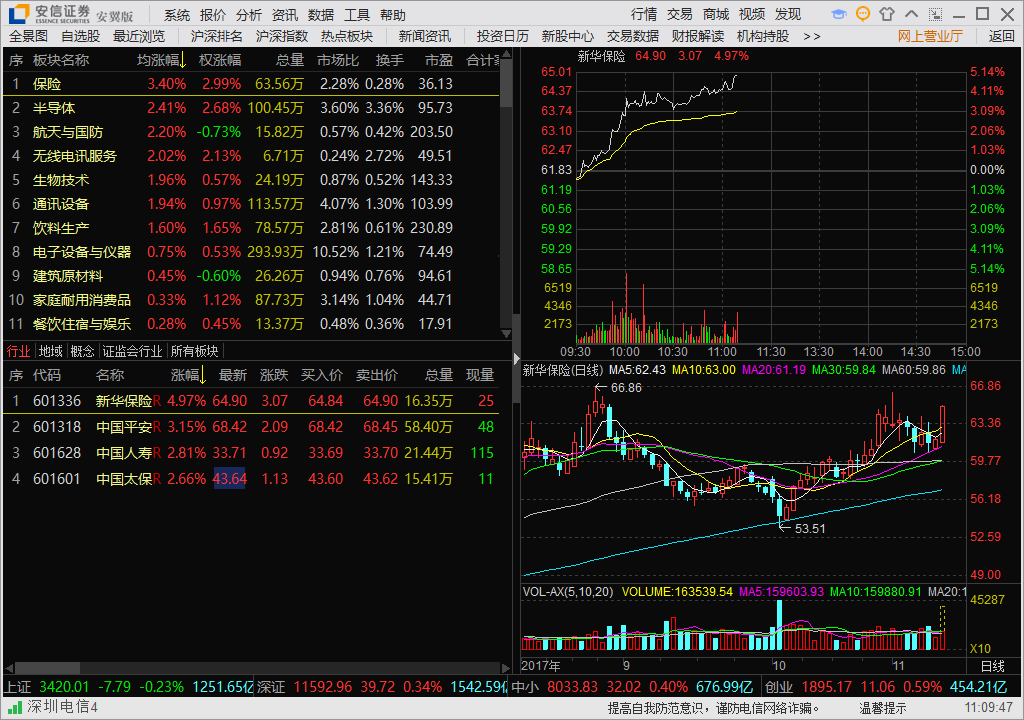Click the R marker beside 中国平安
The image size is (1024, 720).
[x=157, y=427]
